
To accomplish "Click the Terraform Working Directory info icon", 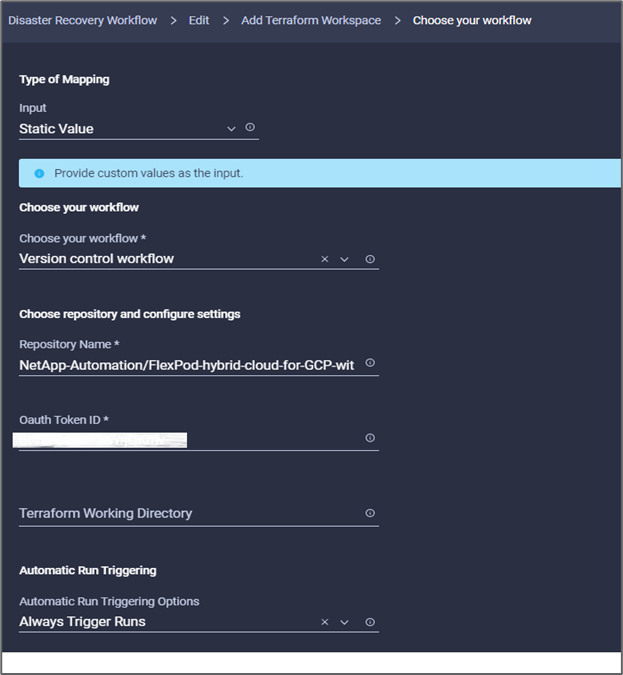I will point(370,513).
